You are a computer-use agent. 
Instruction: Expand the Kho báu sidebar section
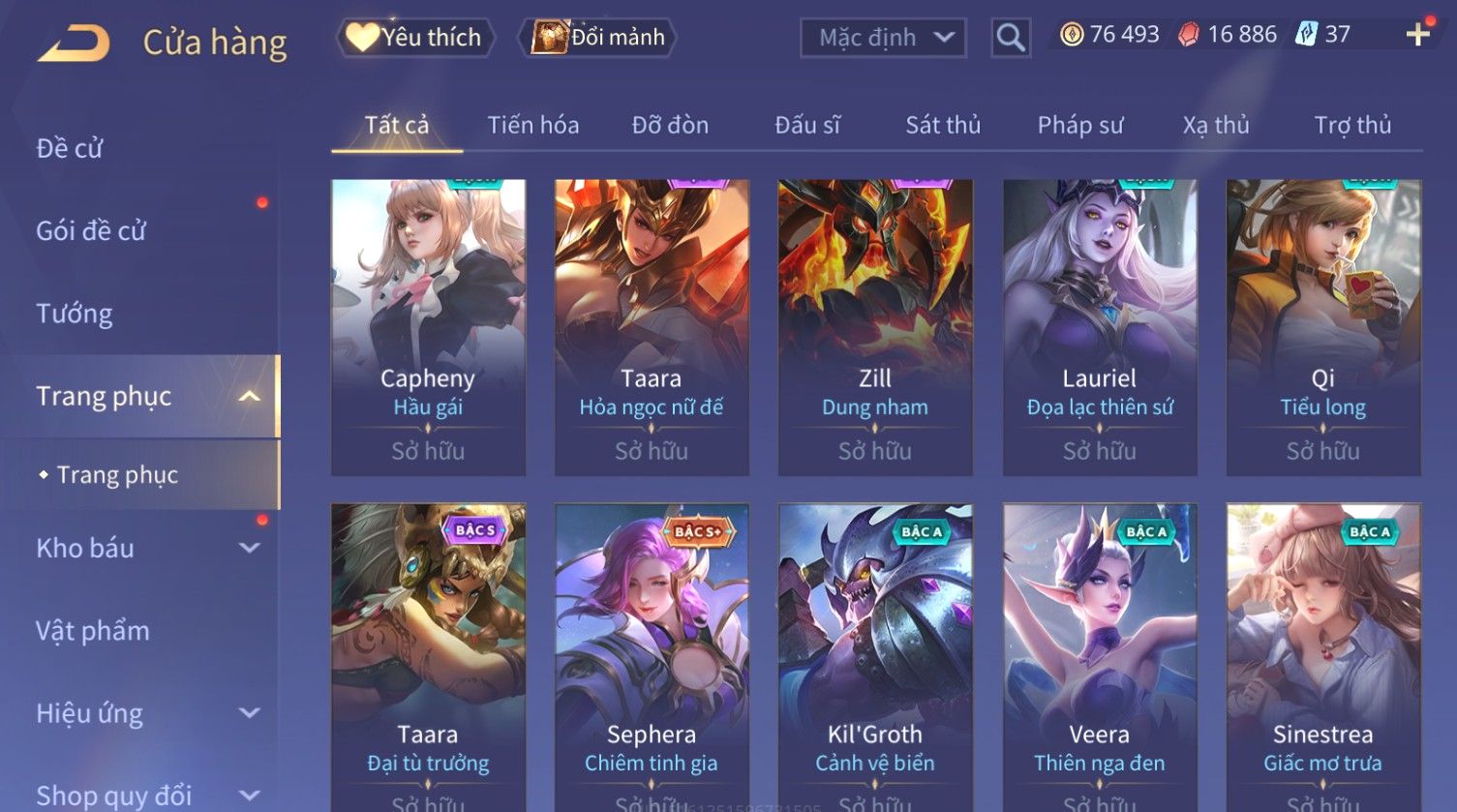click(250, 548)
